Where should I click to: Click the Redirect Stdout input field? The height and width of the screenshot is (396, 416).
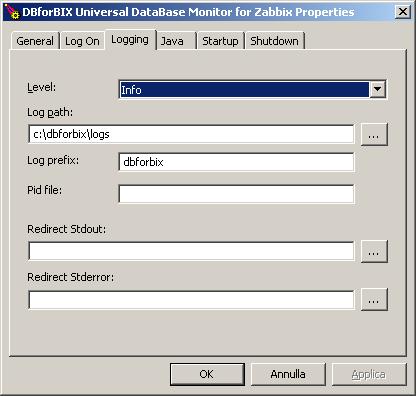click(191, 251)
